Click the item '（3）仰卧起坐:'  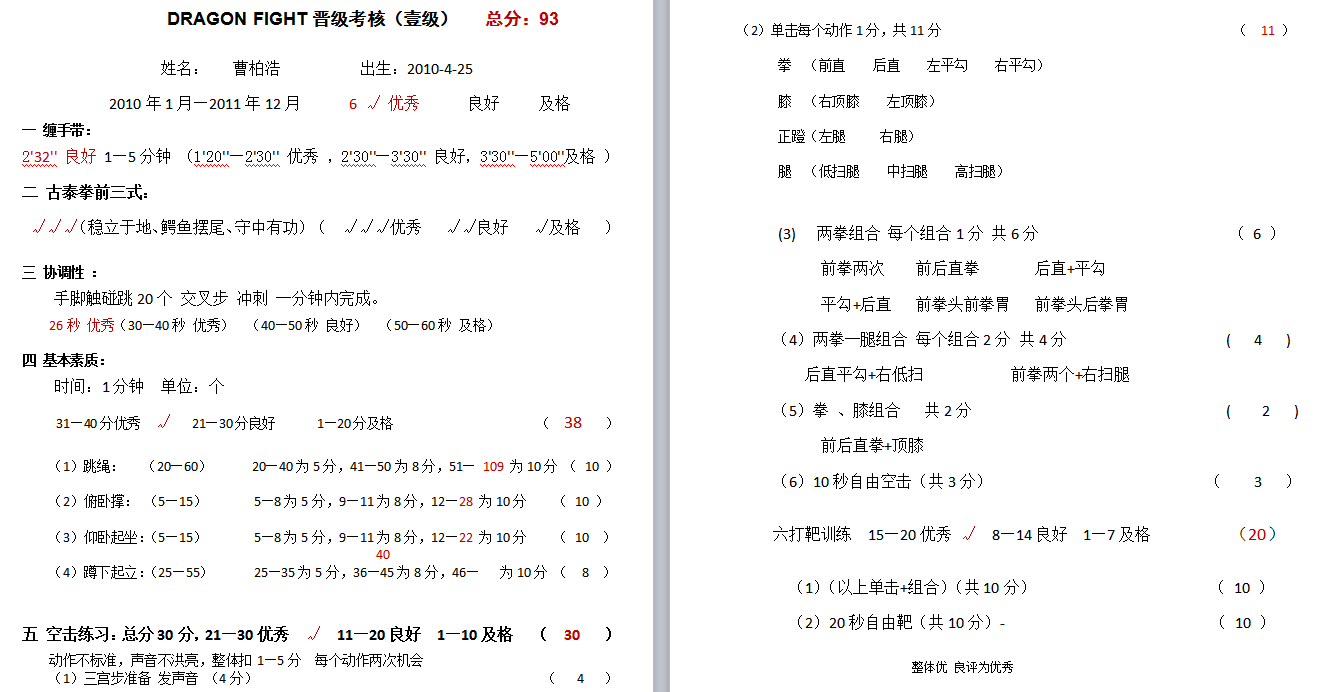98,537
